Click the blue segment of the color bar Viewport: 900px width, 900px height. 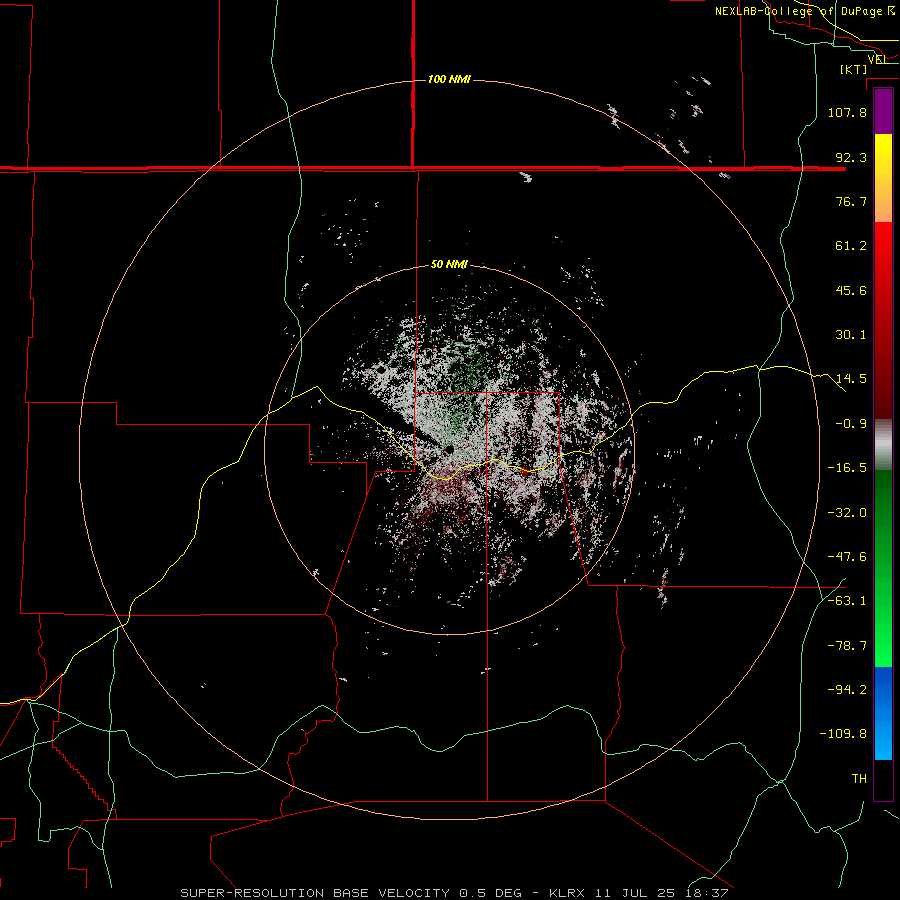(x=883, y=713)
